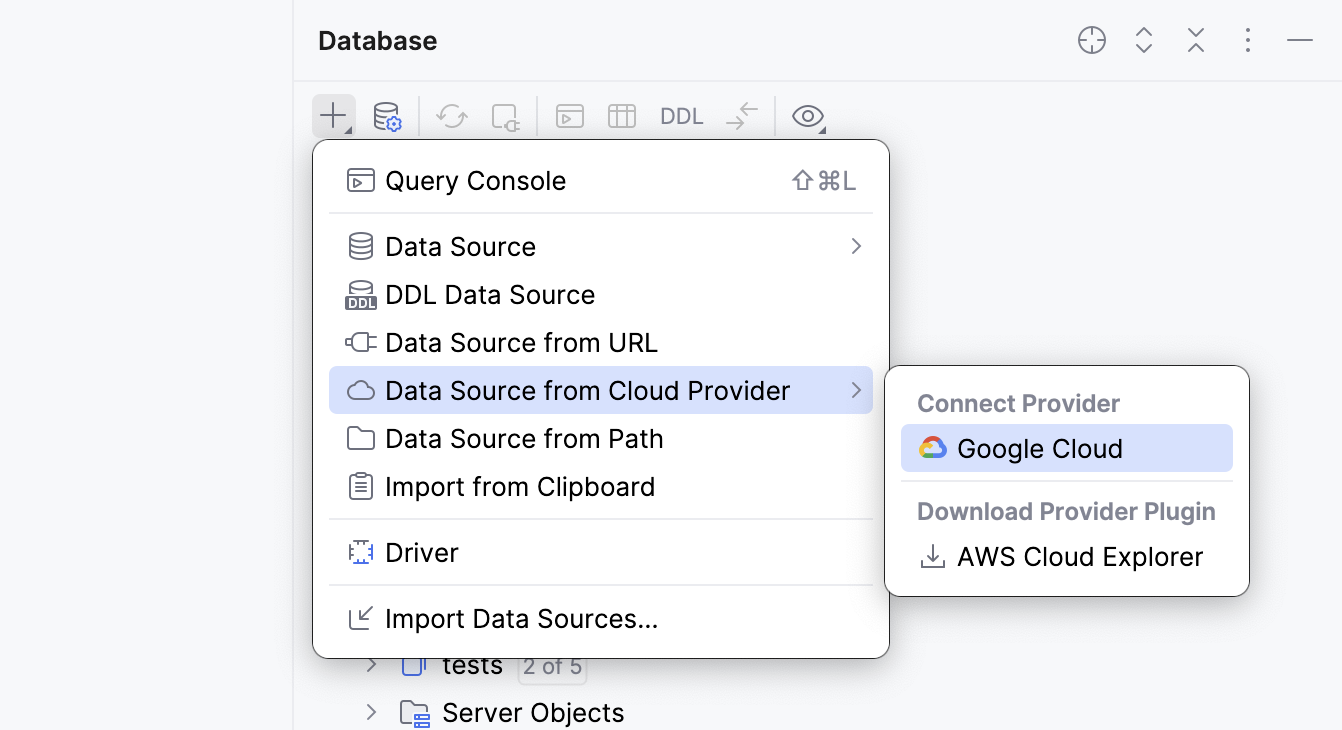The image size is (1342, 730).
Task: Download the AWS Cloud Explorer plugin
Action: tap(1078, 557)
